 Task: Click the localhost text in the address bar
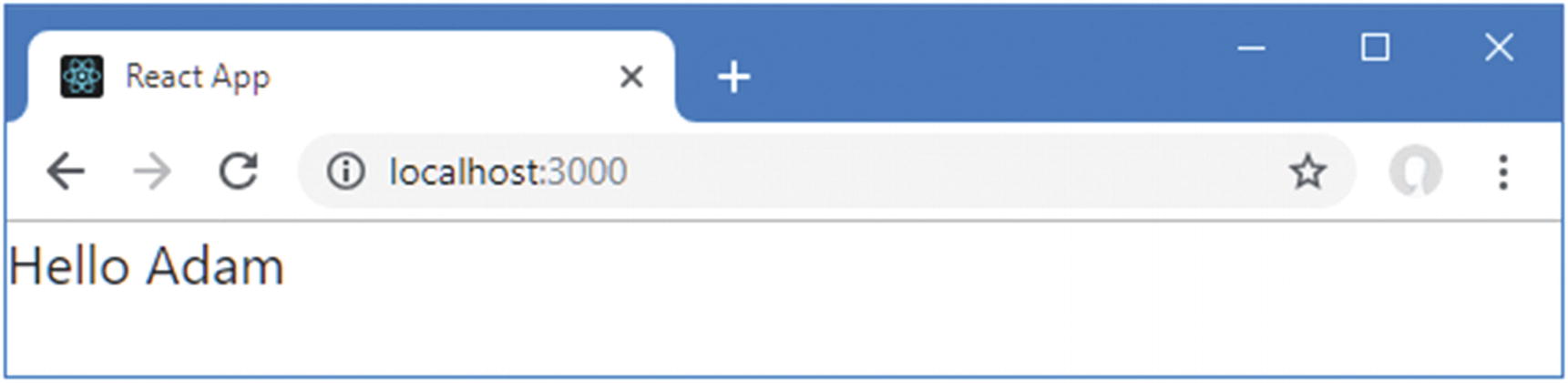[x=465, y=171]
